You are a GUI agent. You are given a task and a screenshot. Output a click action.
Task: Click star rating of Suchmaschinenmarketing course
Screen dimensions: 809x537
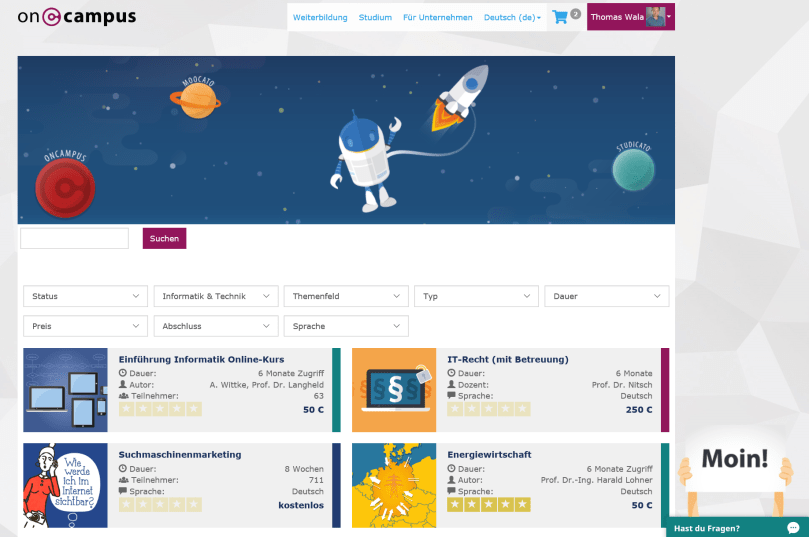[160, 505]
